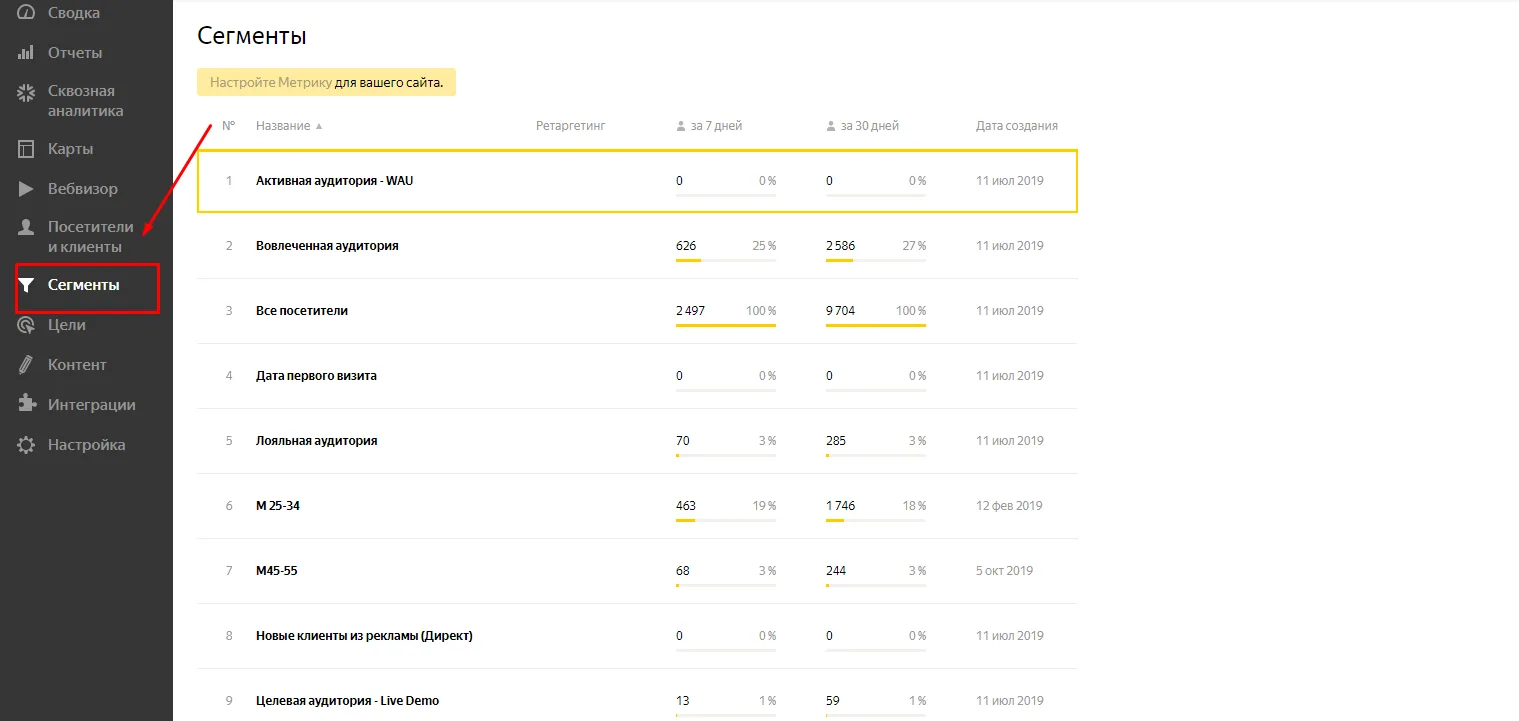Click the за 30 дней column header
This screenshot has height=721, width=1519.
click(x=862, y=126)
